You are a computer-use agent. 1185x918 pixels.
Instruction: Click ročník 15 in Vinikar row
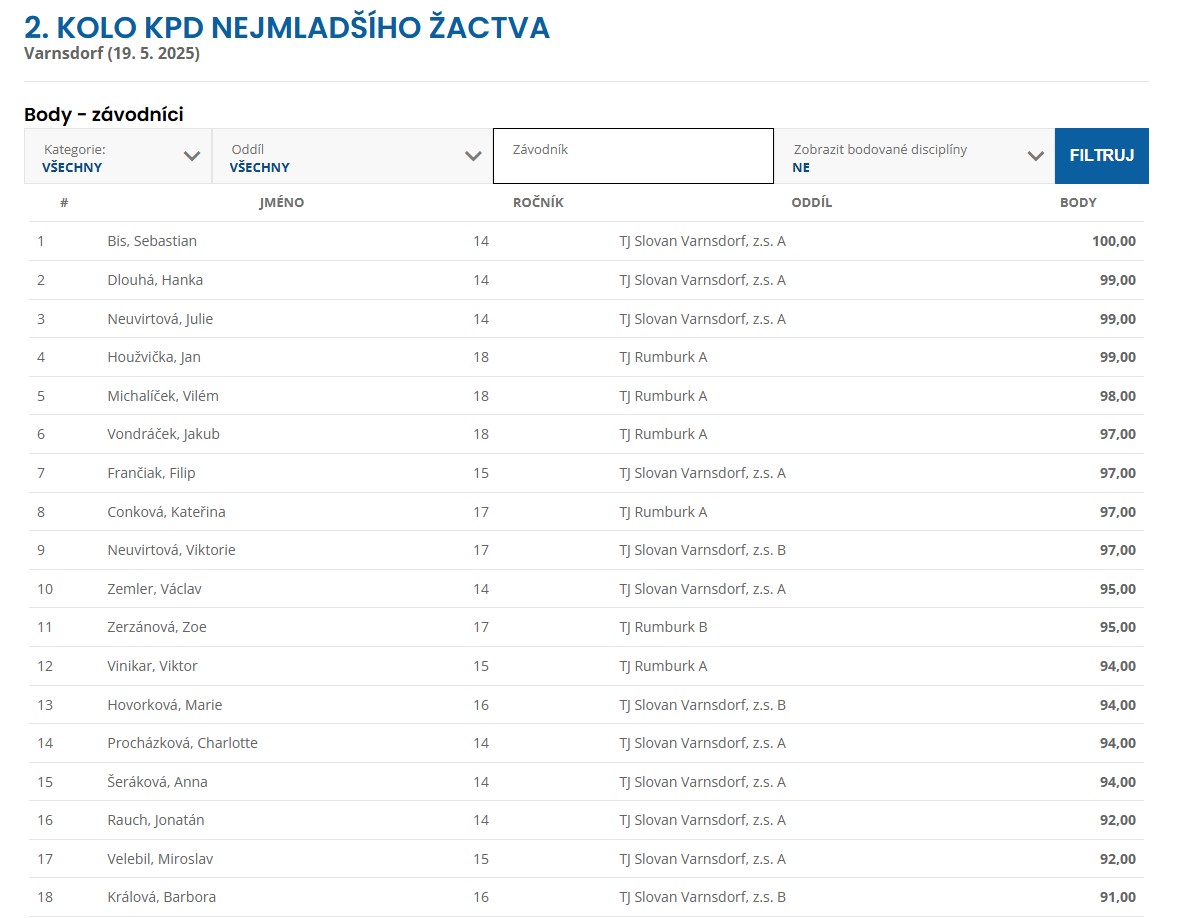[x=481, y=666]
